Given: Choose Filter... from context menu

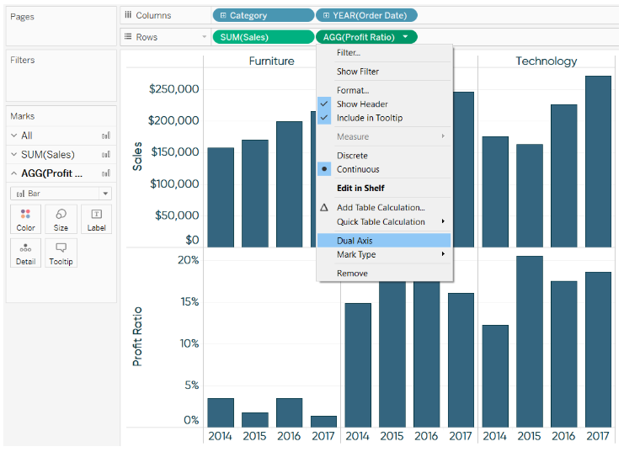Looking at the screenshot, I should tap(384, 53).
